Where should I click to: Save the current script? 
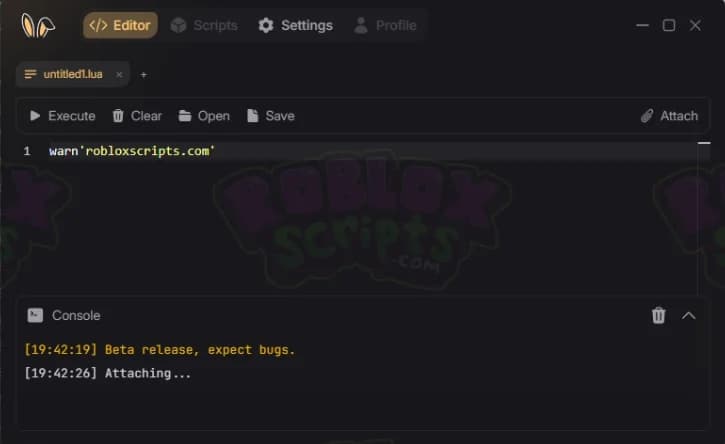[x=270, y=116]
